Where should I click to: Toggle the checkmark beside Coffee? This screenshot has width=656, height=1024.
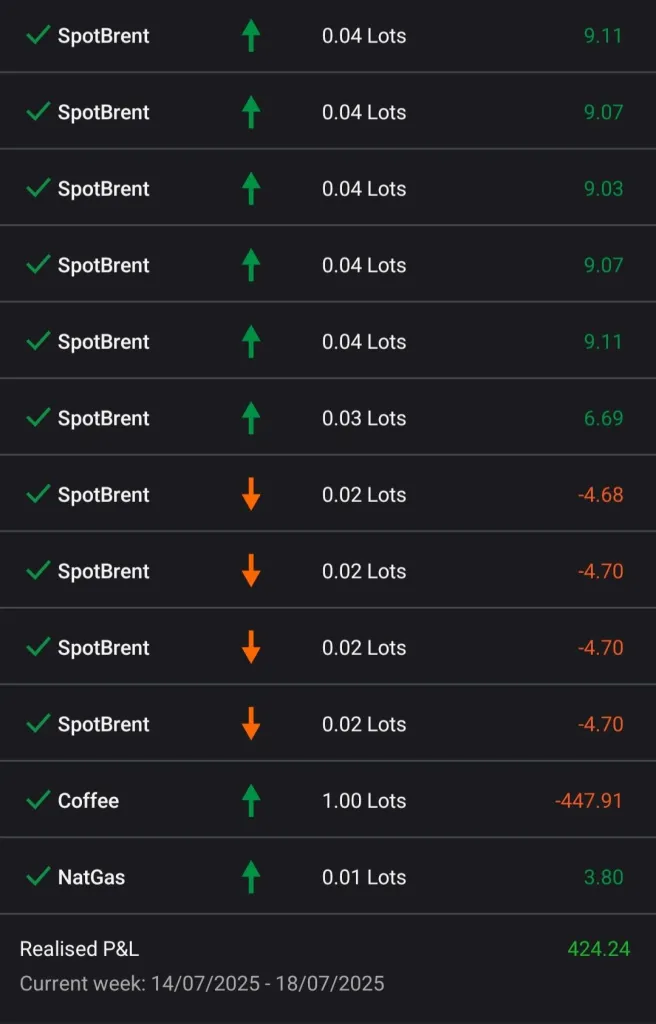click(38, 801)
